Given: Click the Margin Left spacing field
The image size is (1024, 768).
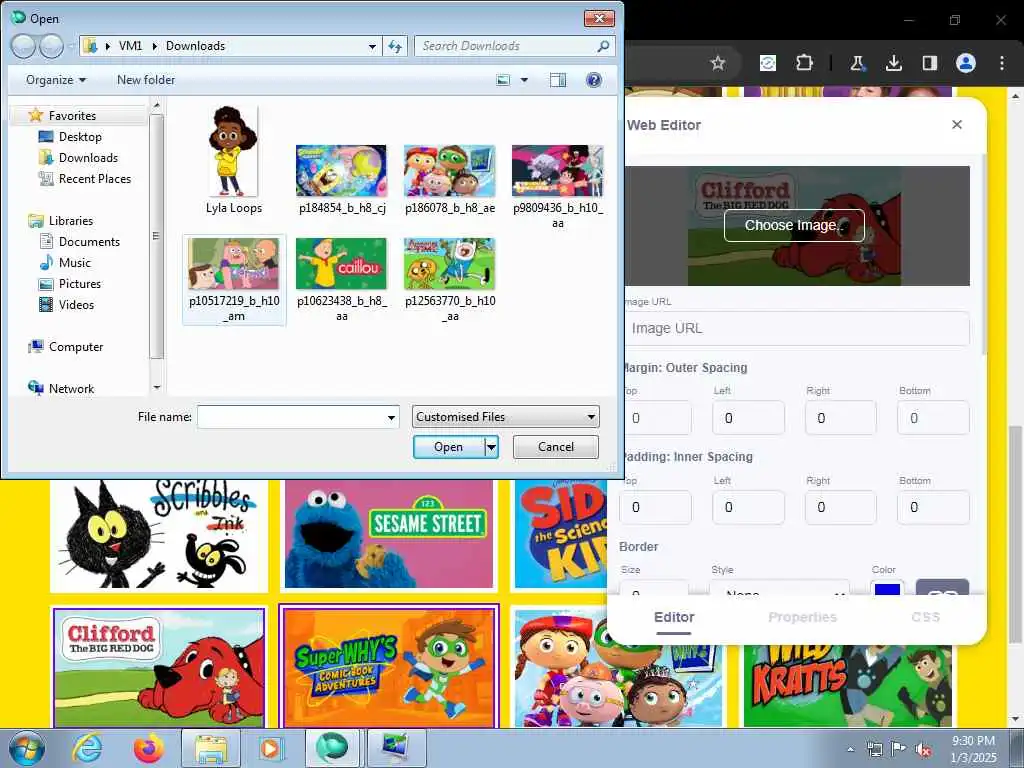Looking at the screenshot, I should coord(748,418).
